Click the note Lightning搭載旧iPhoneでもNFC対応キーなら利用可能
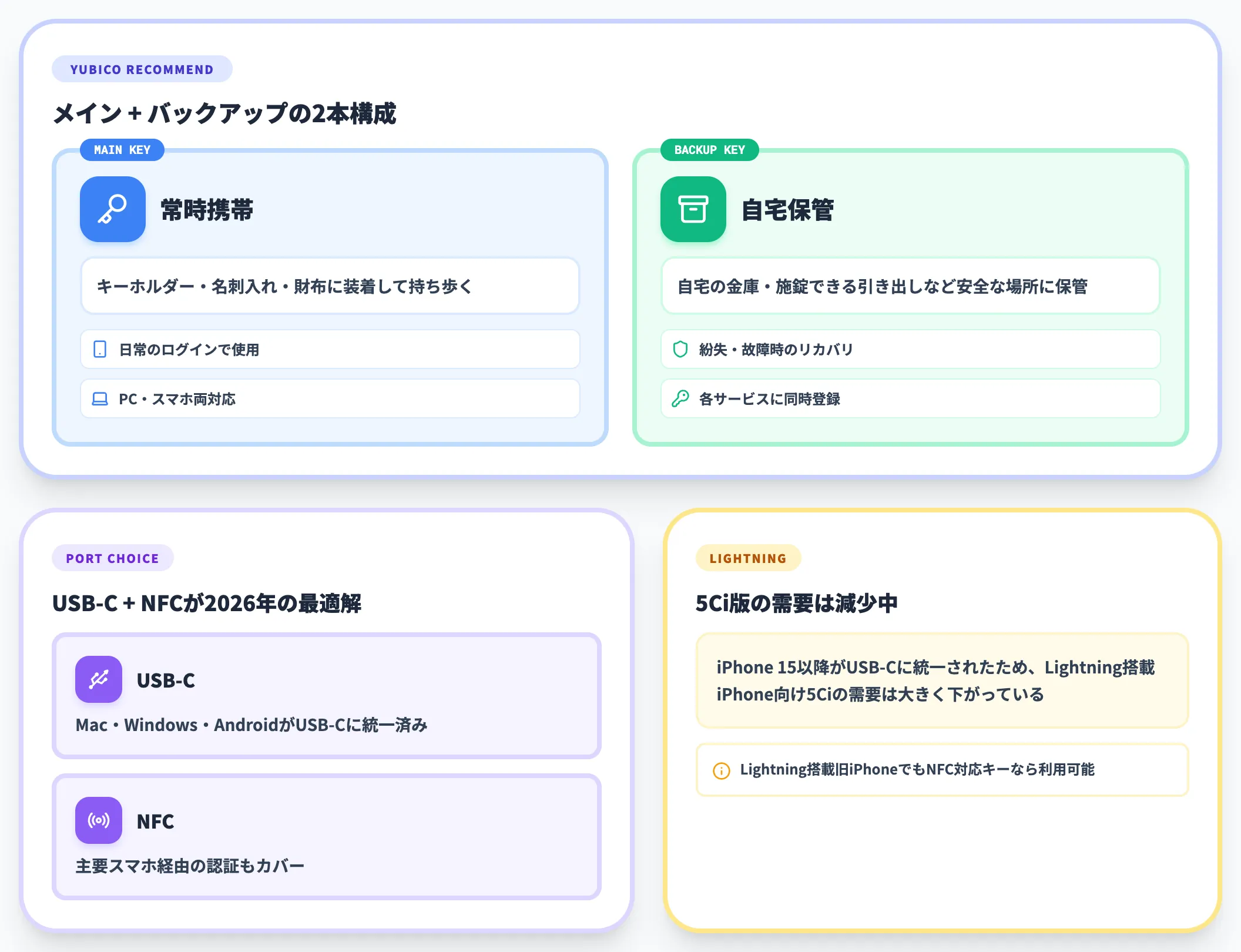Image resolution: width=1241 pixels, height=952 pixels. pyautogui.click(x=917, y=770)
